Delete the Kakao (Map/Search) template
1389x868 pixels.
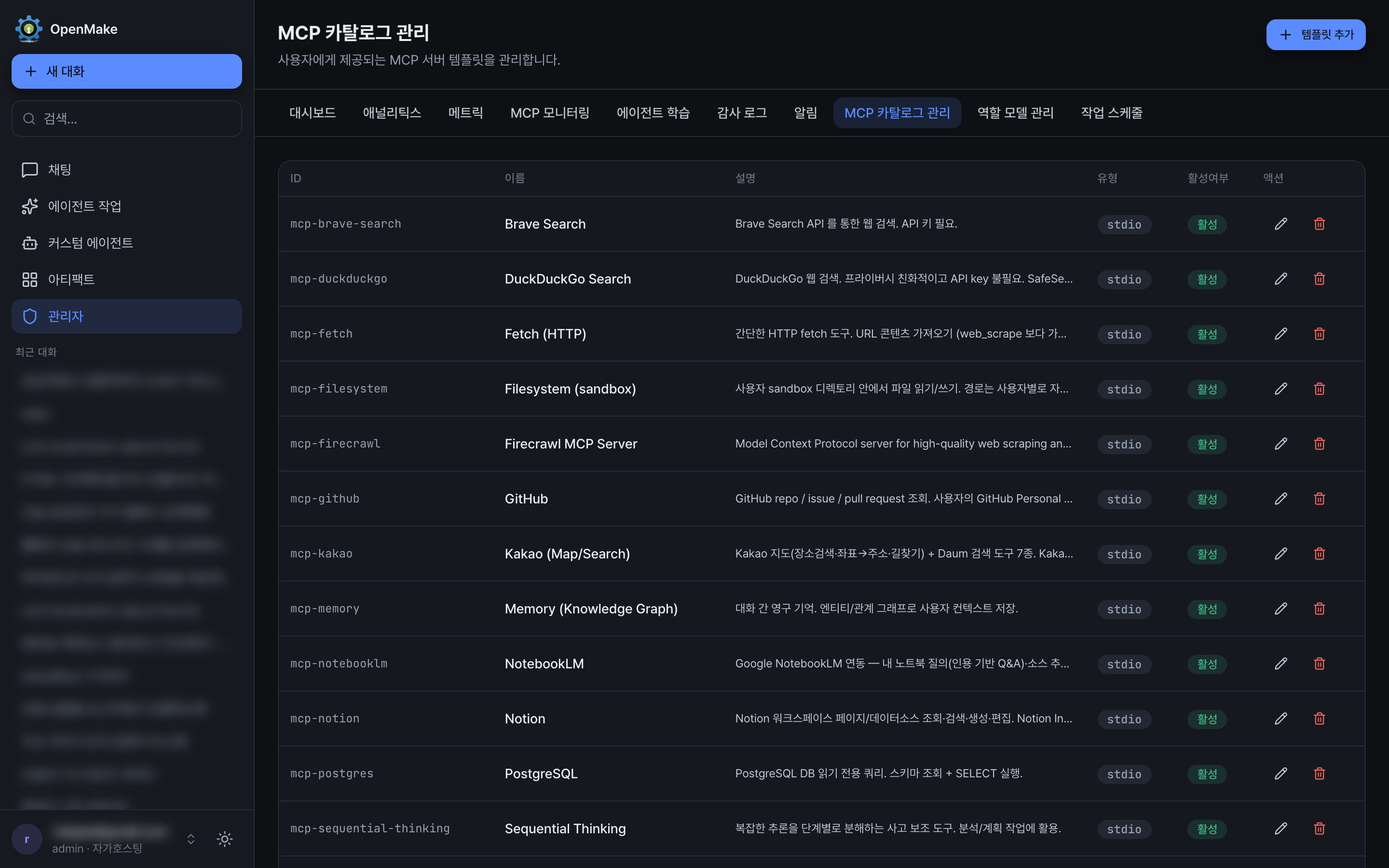1319,554
